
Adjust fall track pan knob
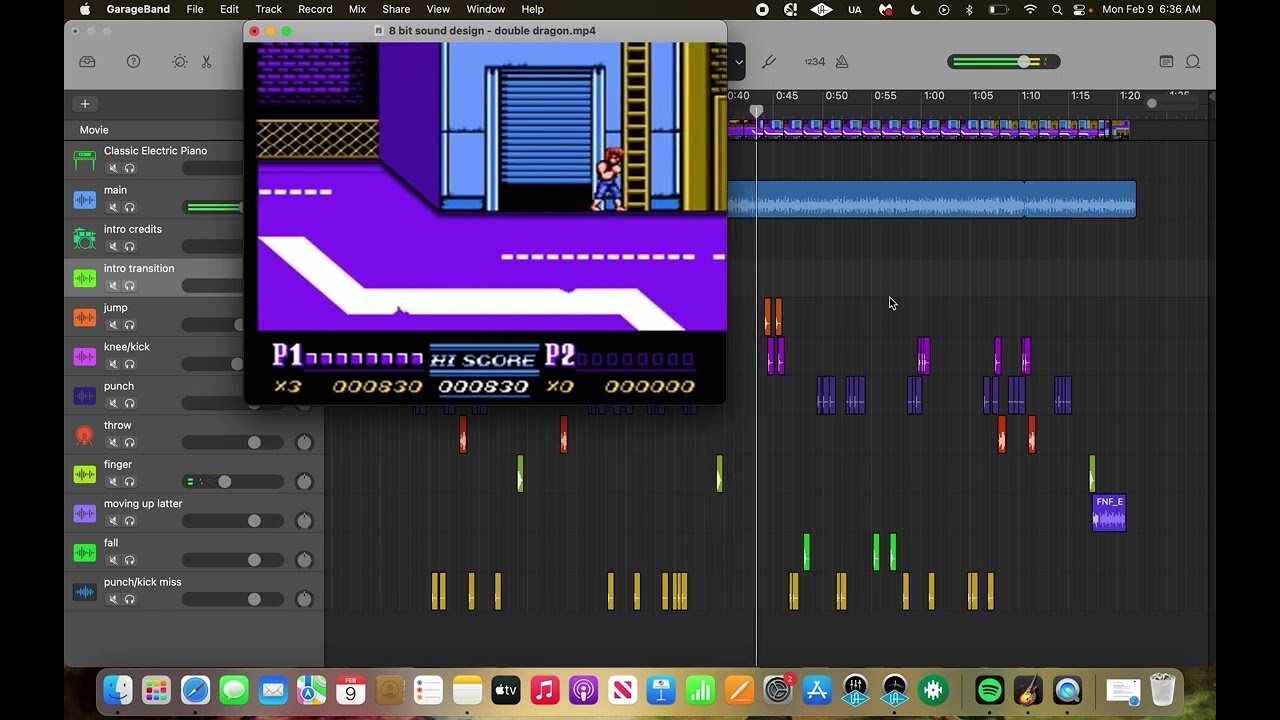click(x=304, y=560)
